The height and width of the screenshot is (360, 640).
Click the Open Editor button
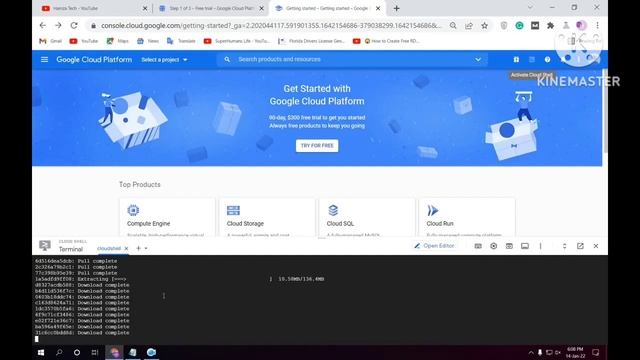tap(434, 246)
